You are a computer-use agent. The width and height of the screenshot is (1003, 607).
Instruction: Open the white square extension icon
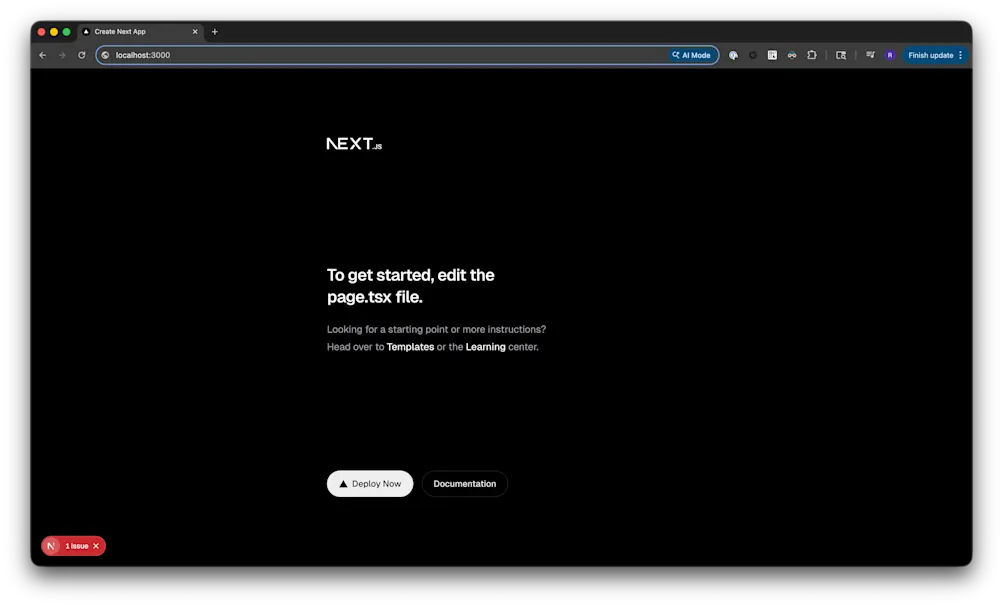772,55
